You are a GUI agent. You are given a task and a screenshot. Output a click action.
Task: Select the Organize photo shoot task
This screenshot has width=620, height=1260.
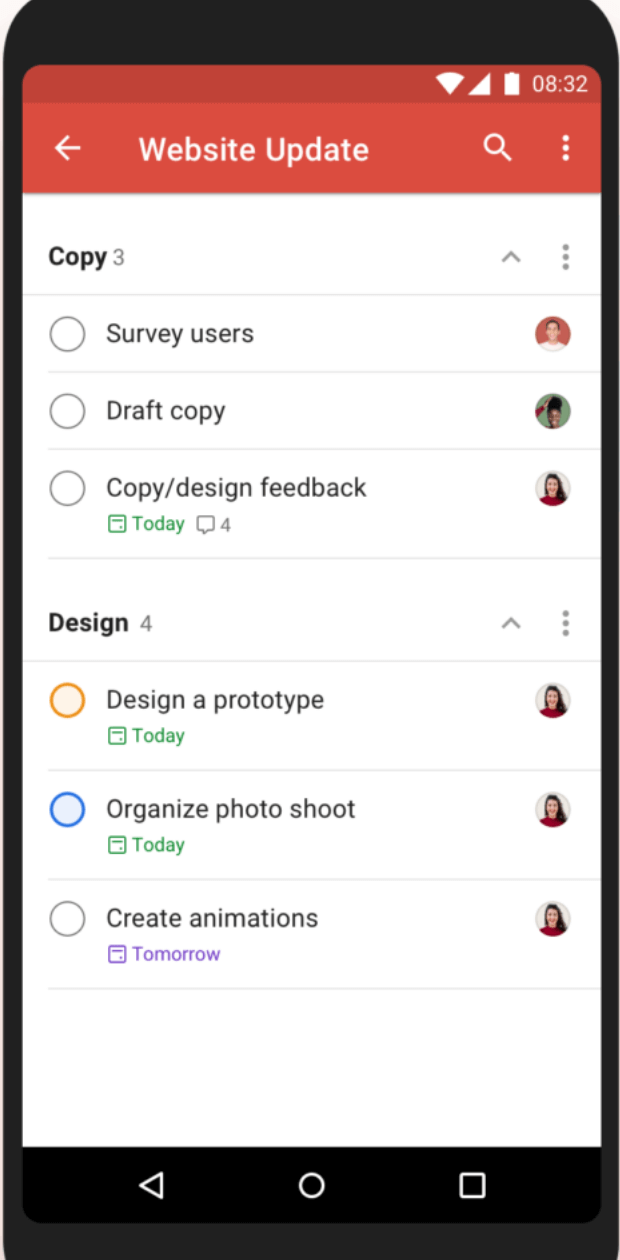click(231, 809)
